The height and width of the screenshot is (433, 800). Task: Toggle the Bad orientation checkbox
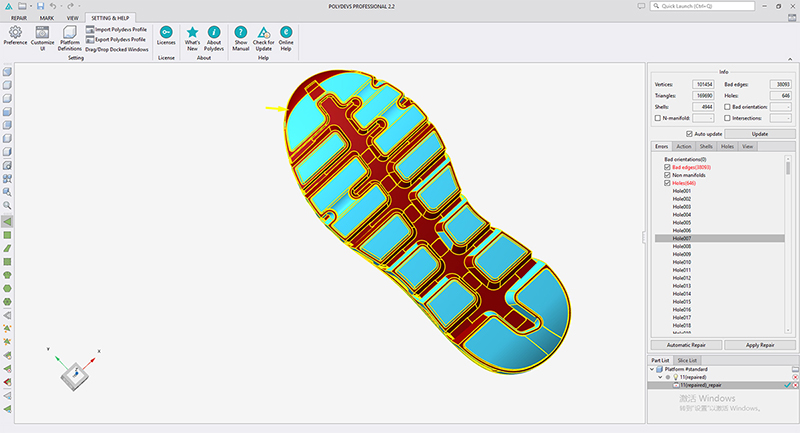tap(727, 107)
